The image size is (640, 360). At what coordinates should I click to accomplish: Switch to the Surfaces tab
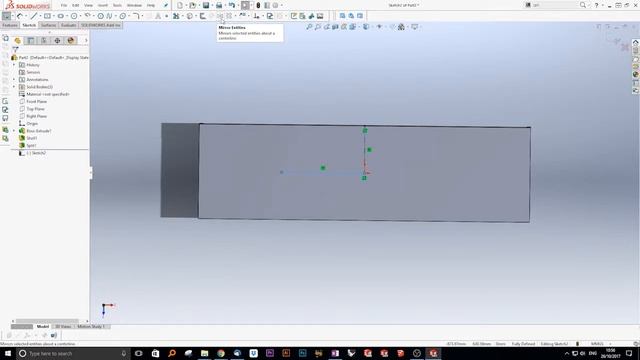(48, 25)
